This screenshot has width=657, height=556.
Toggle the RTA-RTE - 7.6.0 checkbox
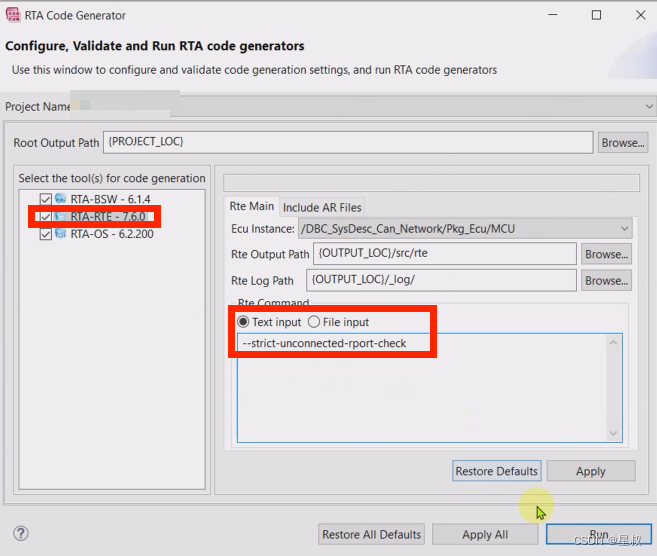coord(46,217)
